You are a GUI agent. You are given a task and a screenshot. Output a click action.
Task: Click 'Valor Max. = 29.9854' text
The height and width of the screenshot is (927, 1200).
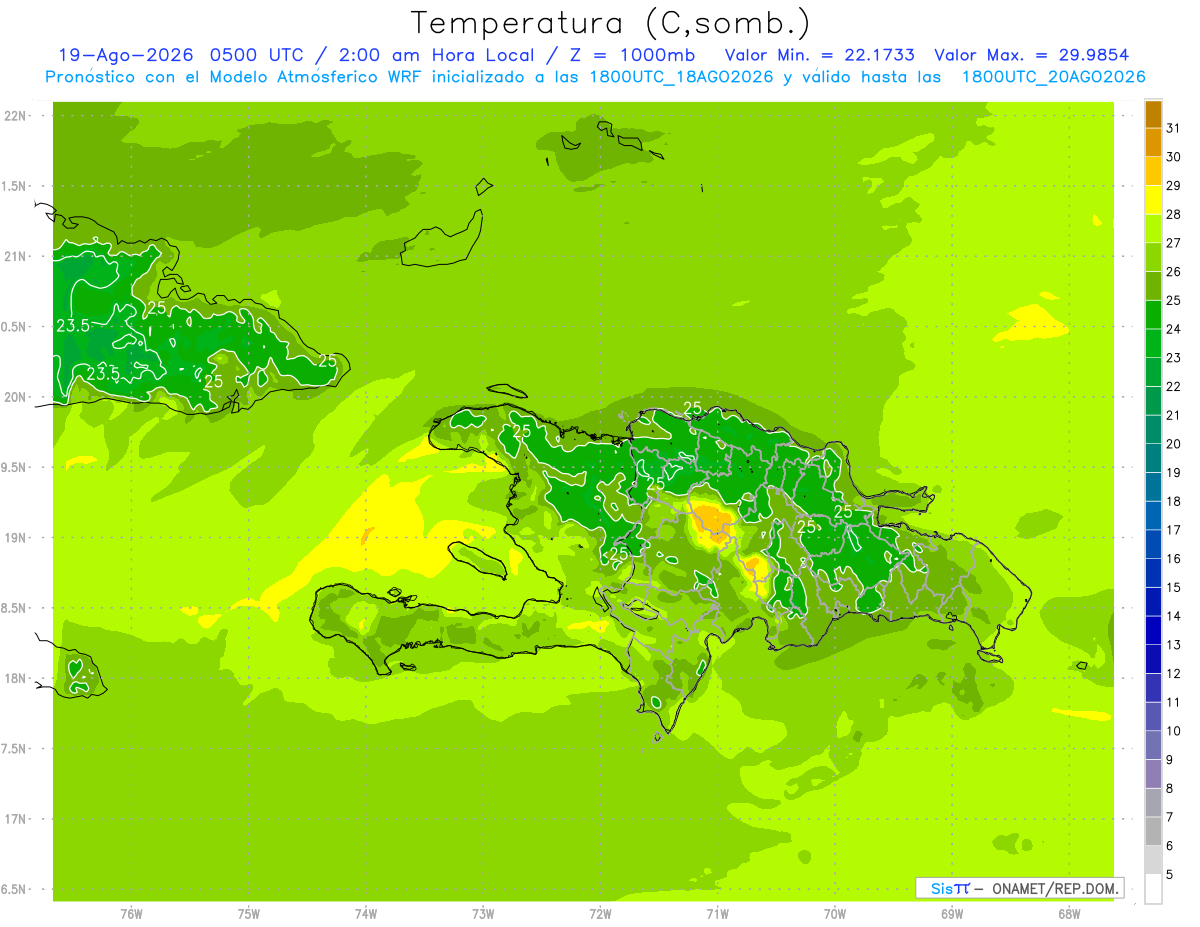click(x=1032, y=55)
